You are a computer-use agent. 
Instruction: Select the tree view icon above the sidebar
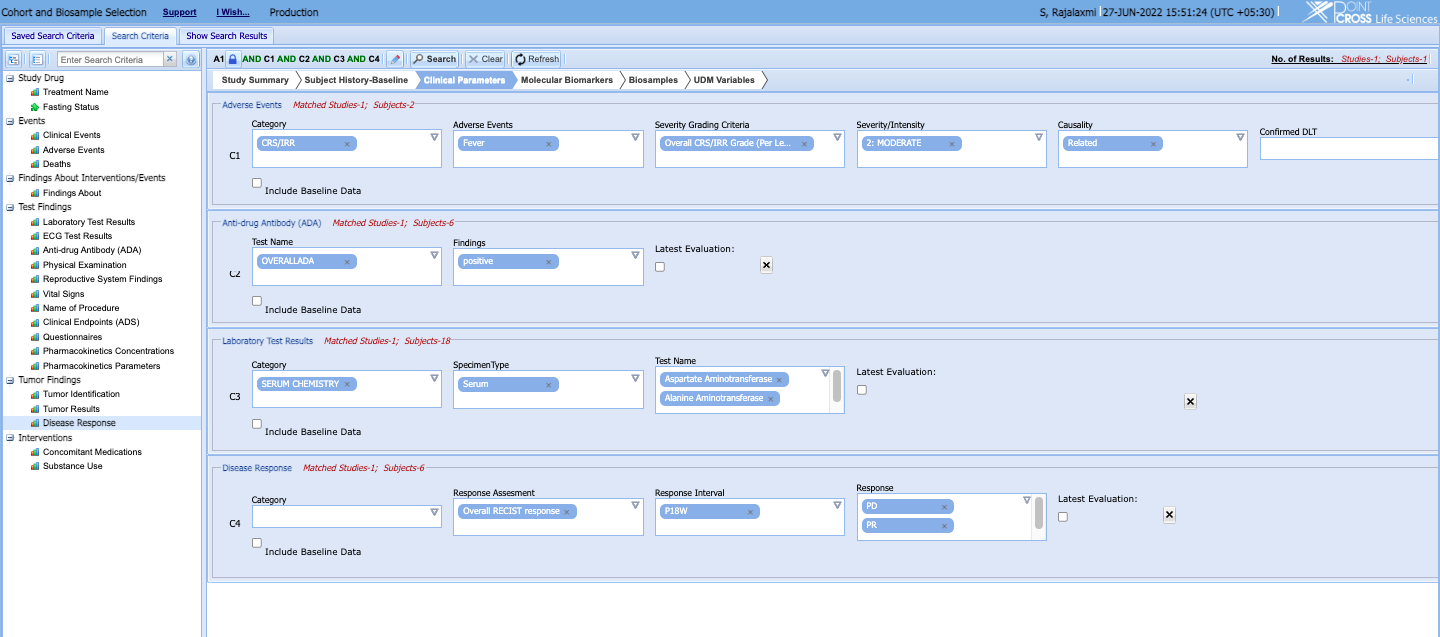point(14,60)
